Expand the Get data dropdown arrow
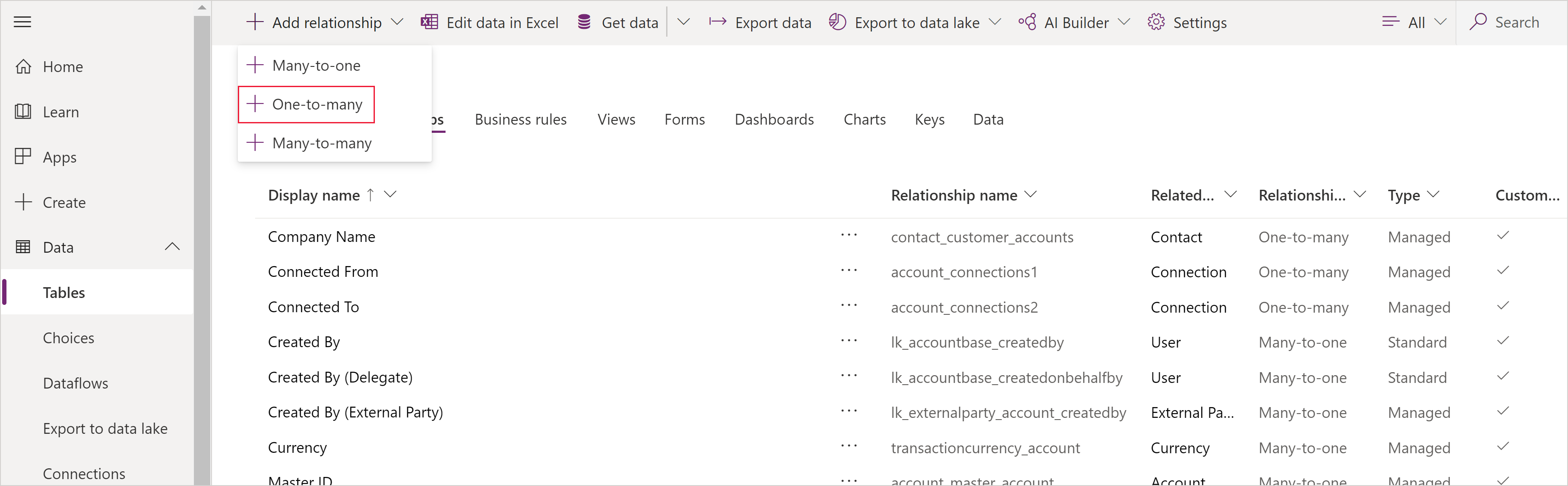 (x=680, y=22)
